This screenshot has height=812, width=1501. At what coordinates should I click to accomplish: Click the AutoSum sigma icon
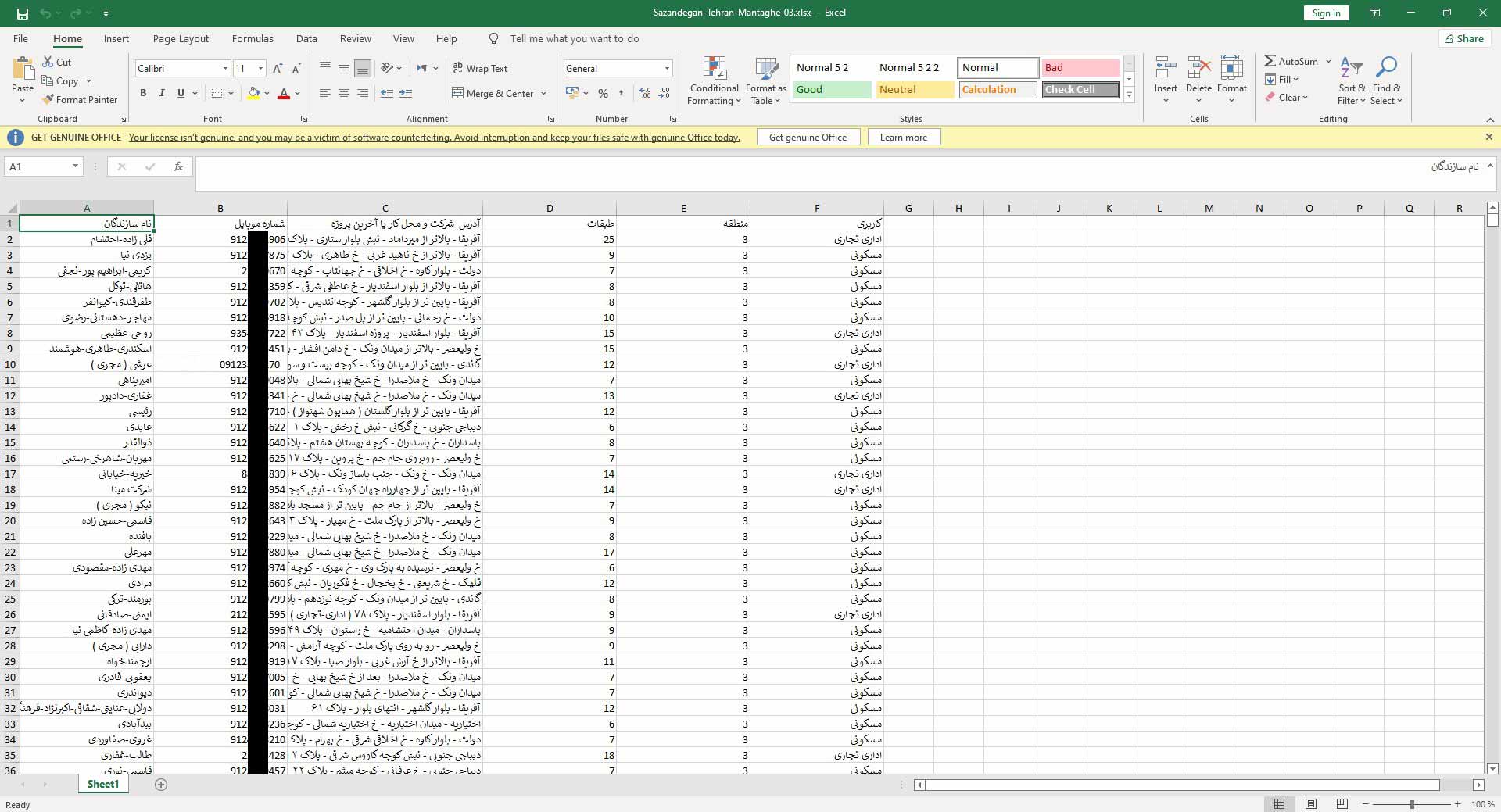pos(1270,61)
